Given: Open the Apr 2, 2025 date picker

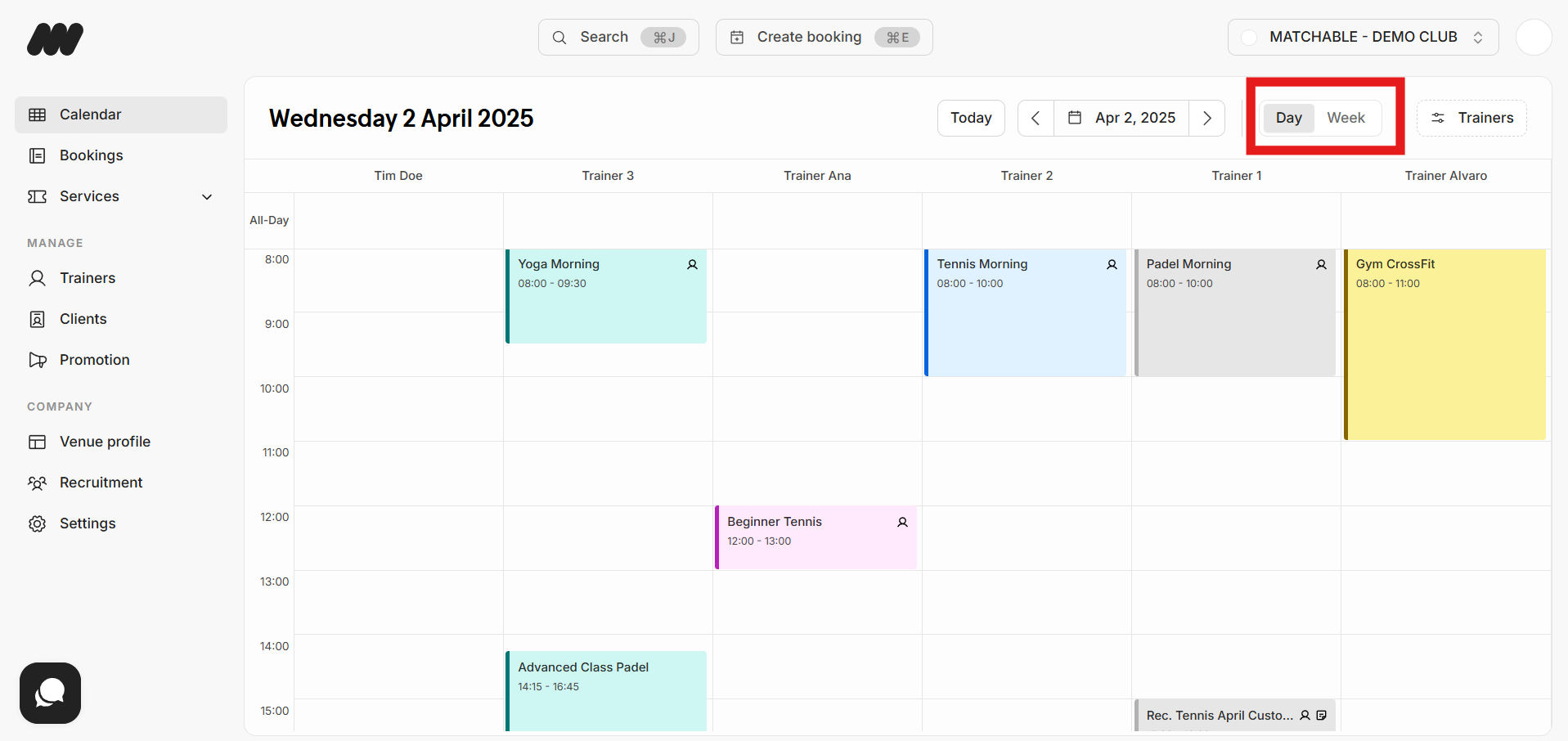Looking at the screenshot, I should pos(1121,119).
